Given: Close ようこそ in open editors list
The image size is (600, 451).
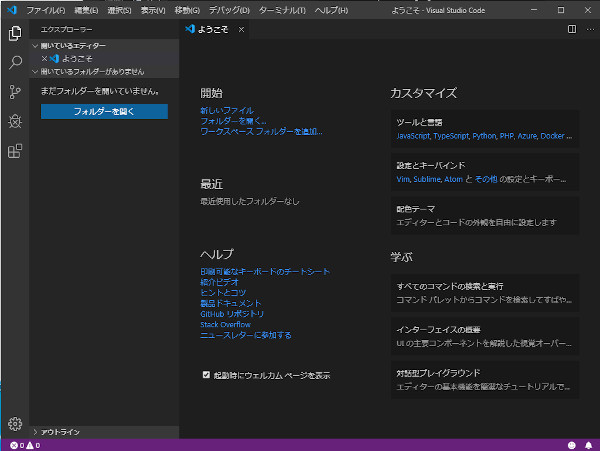Looking at the screenshot, I should coord(44,59).
